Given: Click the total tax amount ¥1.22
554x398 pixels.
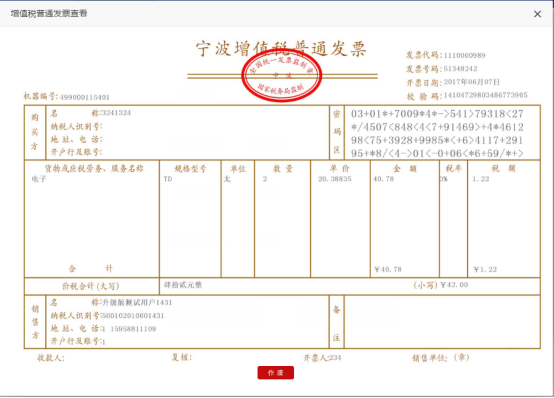Looking at the screenshot, I should [x=485, y=269].
